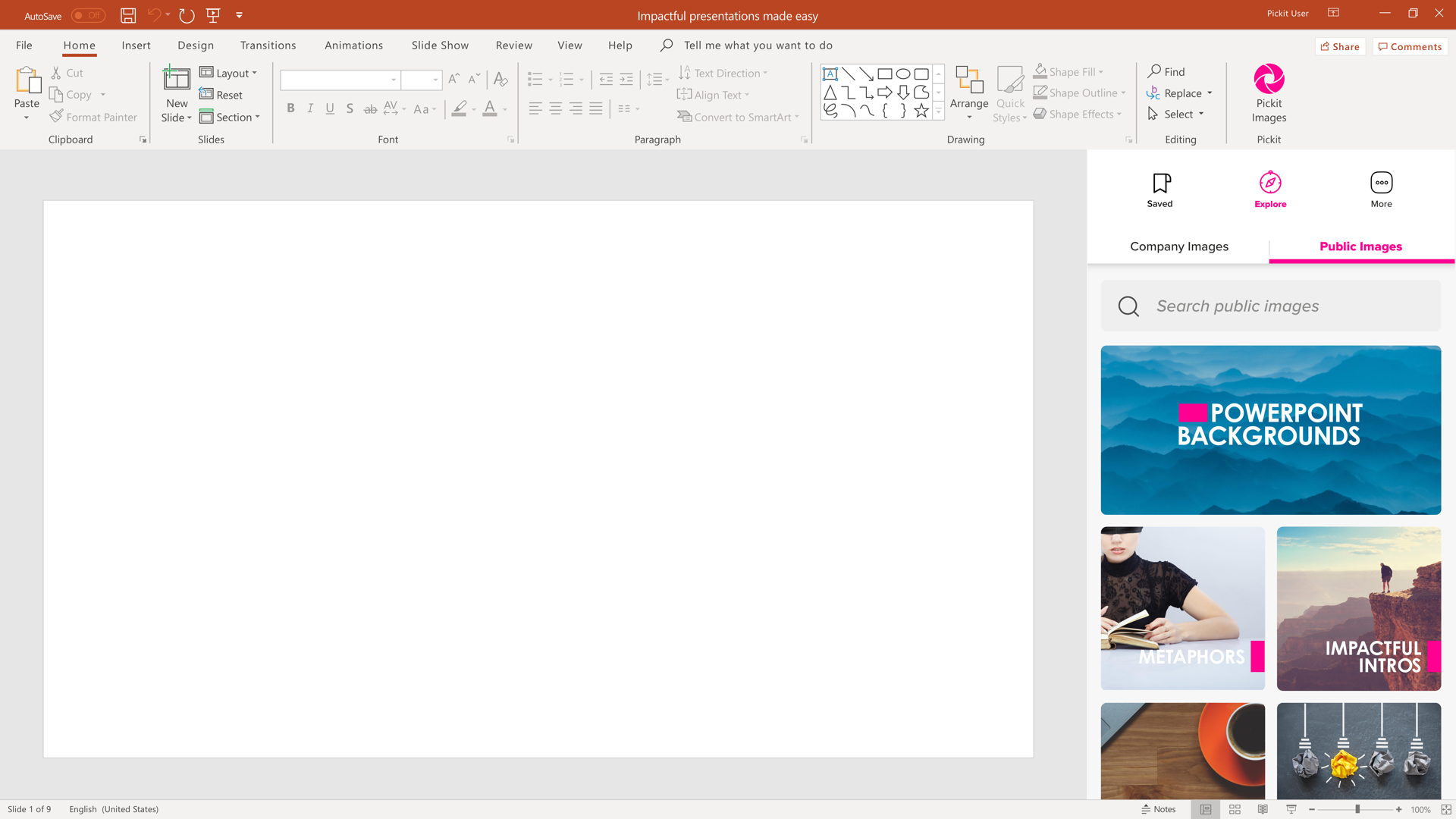Screen dimensions: 1456x819
Task: Center align the text
Action: (x=556, y=108)
